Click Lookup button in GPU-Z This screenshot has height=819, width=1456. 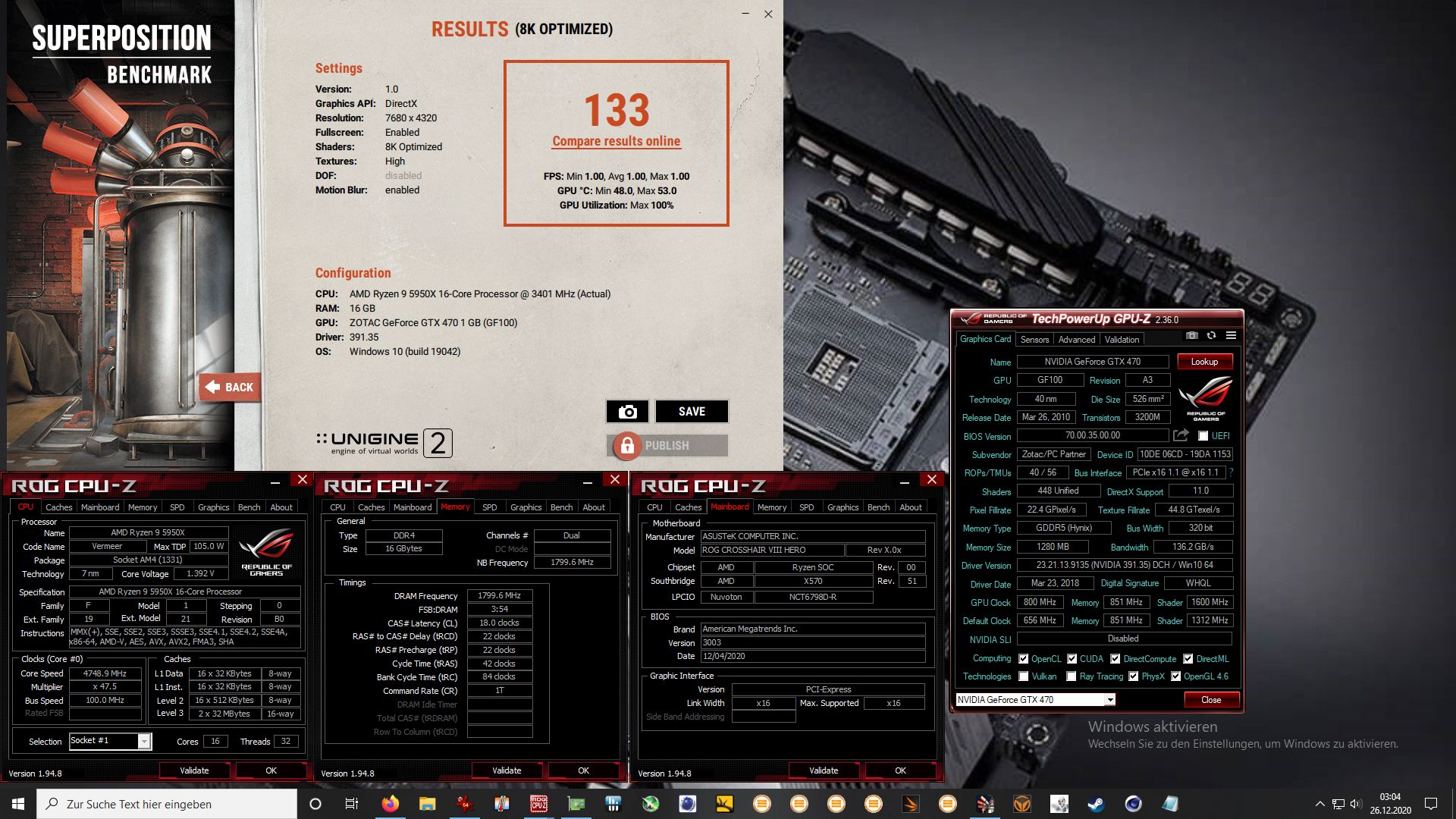click(1204, 362)
